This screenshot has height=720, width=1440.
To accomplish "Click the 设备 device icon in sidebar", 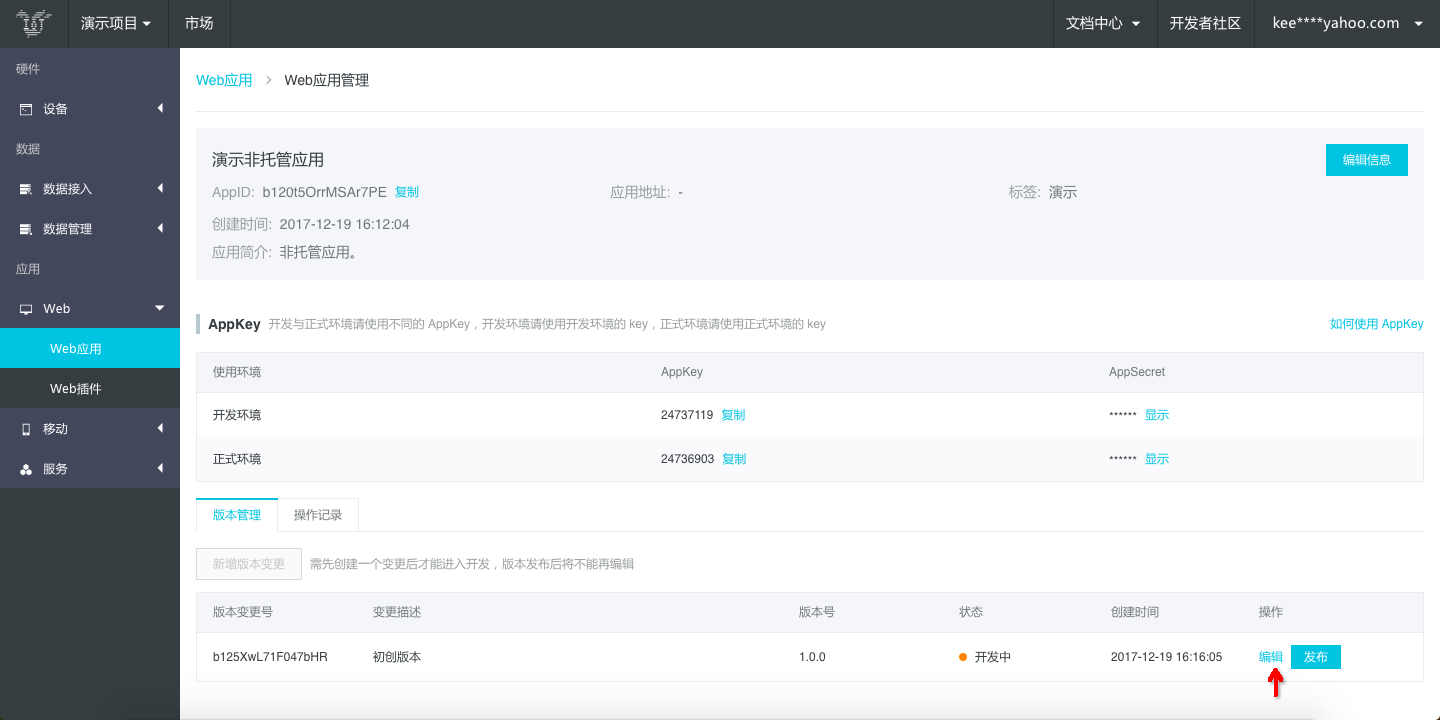I will click(26, 109).
